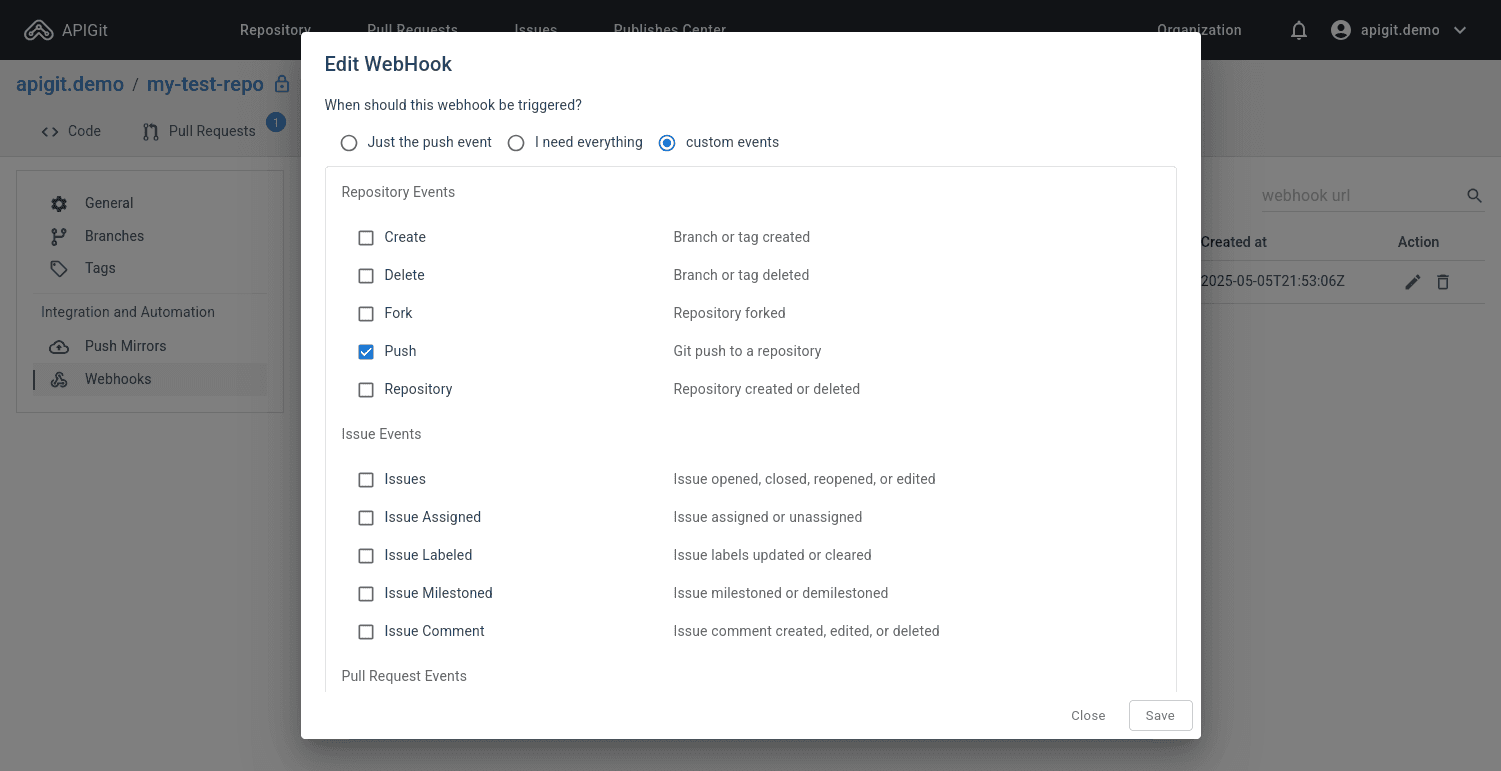Image resolution: width=1501 pixels, height=771 pixels.
Task: Click the Git push to a repository description
Action: (747, 351)
